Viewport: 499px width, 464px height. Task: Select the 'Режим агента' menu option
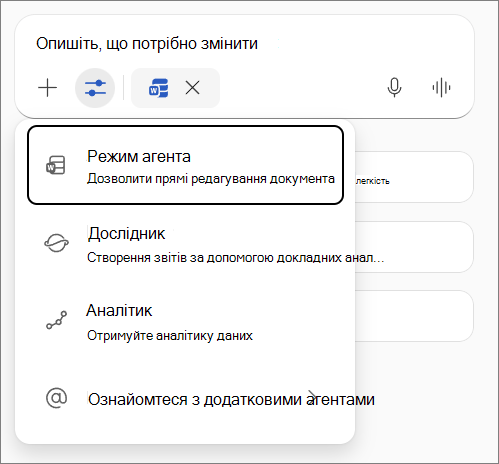[x=185, y=165]
